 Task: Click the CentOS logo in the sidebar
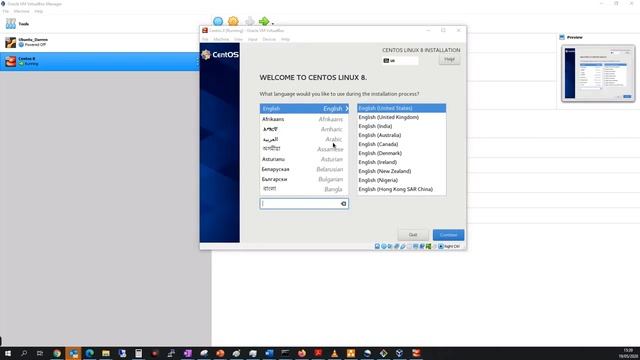point(220,54)
